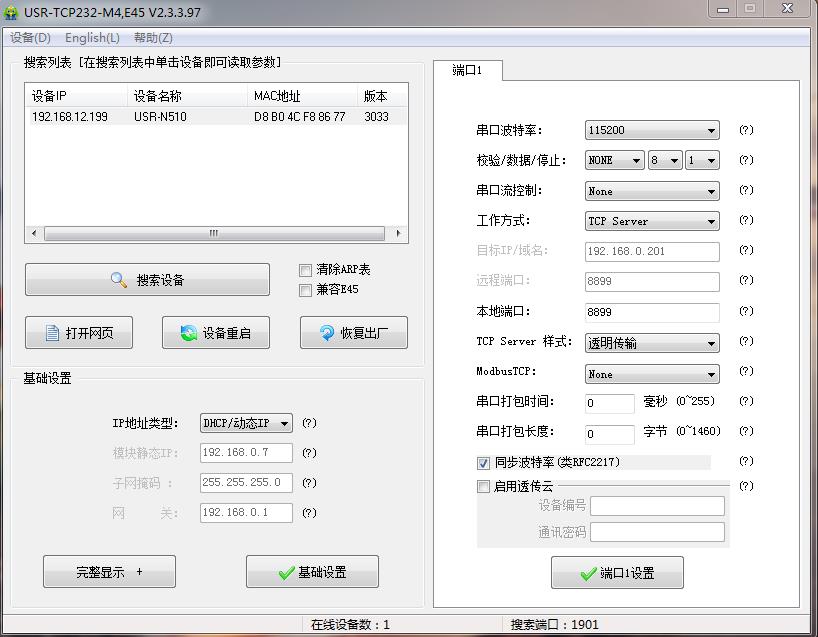Click the green checkmark on 基础设置 button
This screenshot has width=818, height=637.
(286, 572)
